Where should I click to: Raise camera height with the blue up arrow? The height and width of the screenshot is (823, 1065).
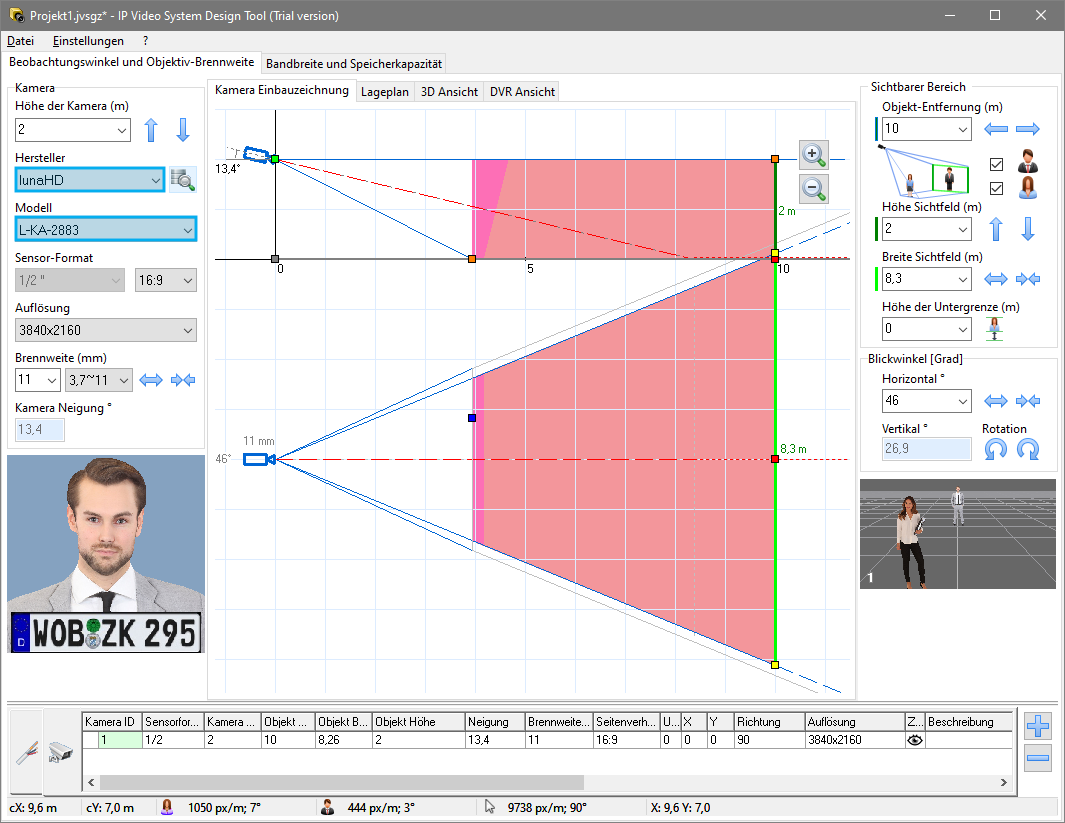point(151,130)
